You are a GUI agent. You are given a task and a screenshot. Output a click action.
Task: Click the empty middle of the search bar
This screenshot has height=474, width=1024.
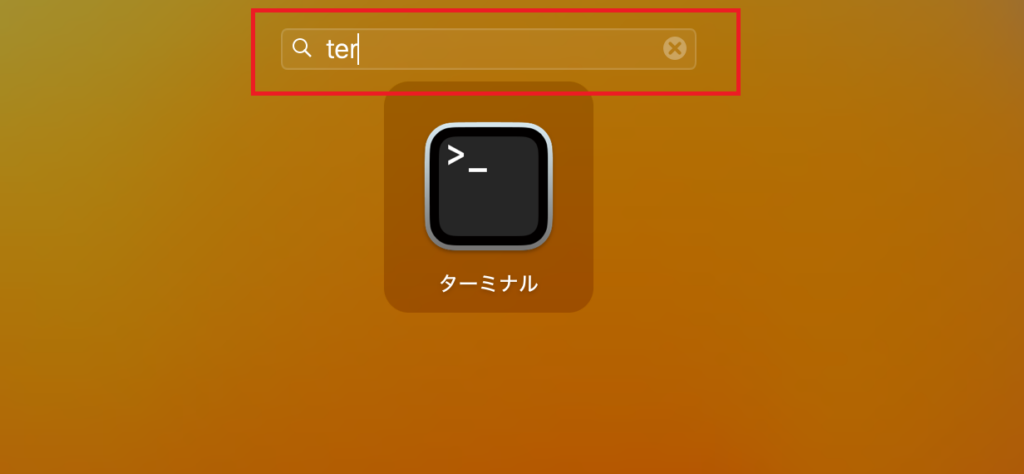[x=509, y=49]
